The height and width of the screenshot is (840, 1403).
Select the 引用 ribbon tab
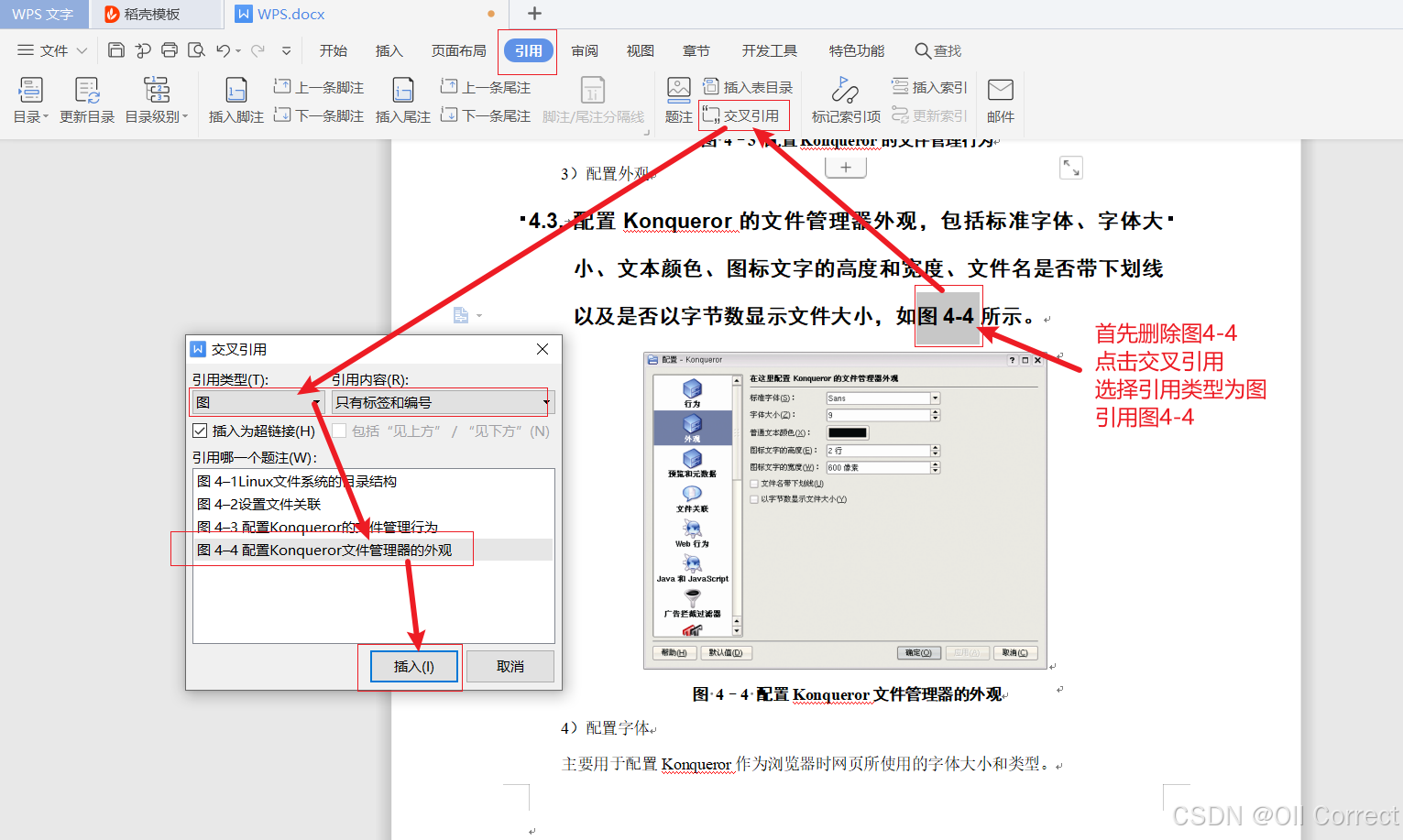[528, 51]
